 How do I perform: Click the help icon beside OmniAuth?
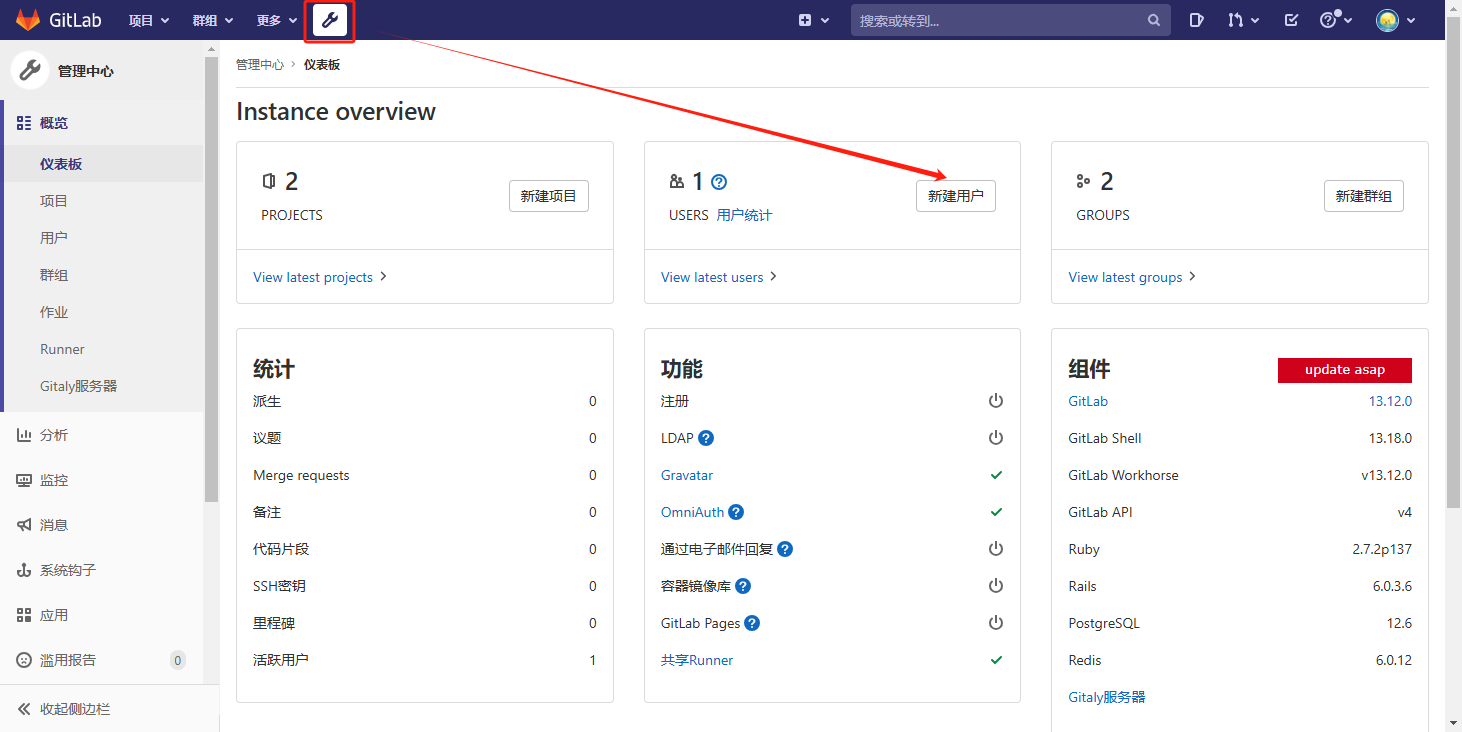[x=736, y=512]
